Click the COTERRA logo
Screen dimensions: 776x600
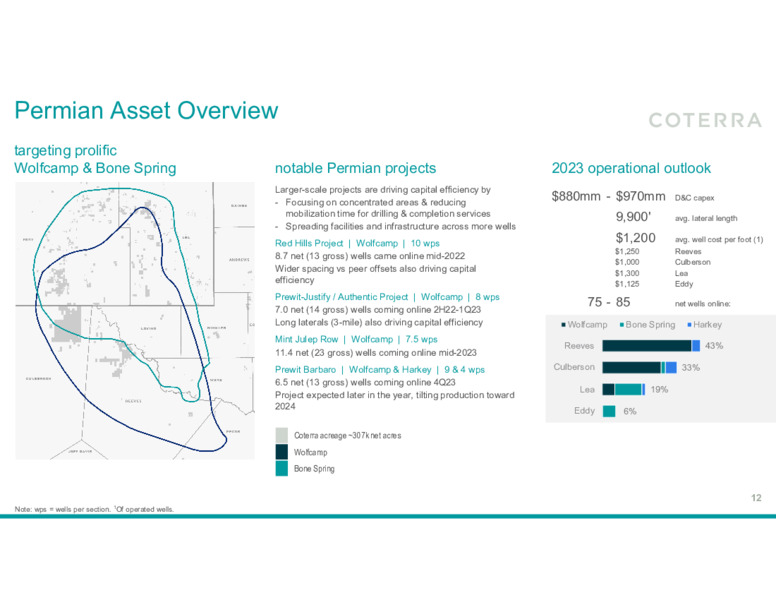point(705,120)
